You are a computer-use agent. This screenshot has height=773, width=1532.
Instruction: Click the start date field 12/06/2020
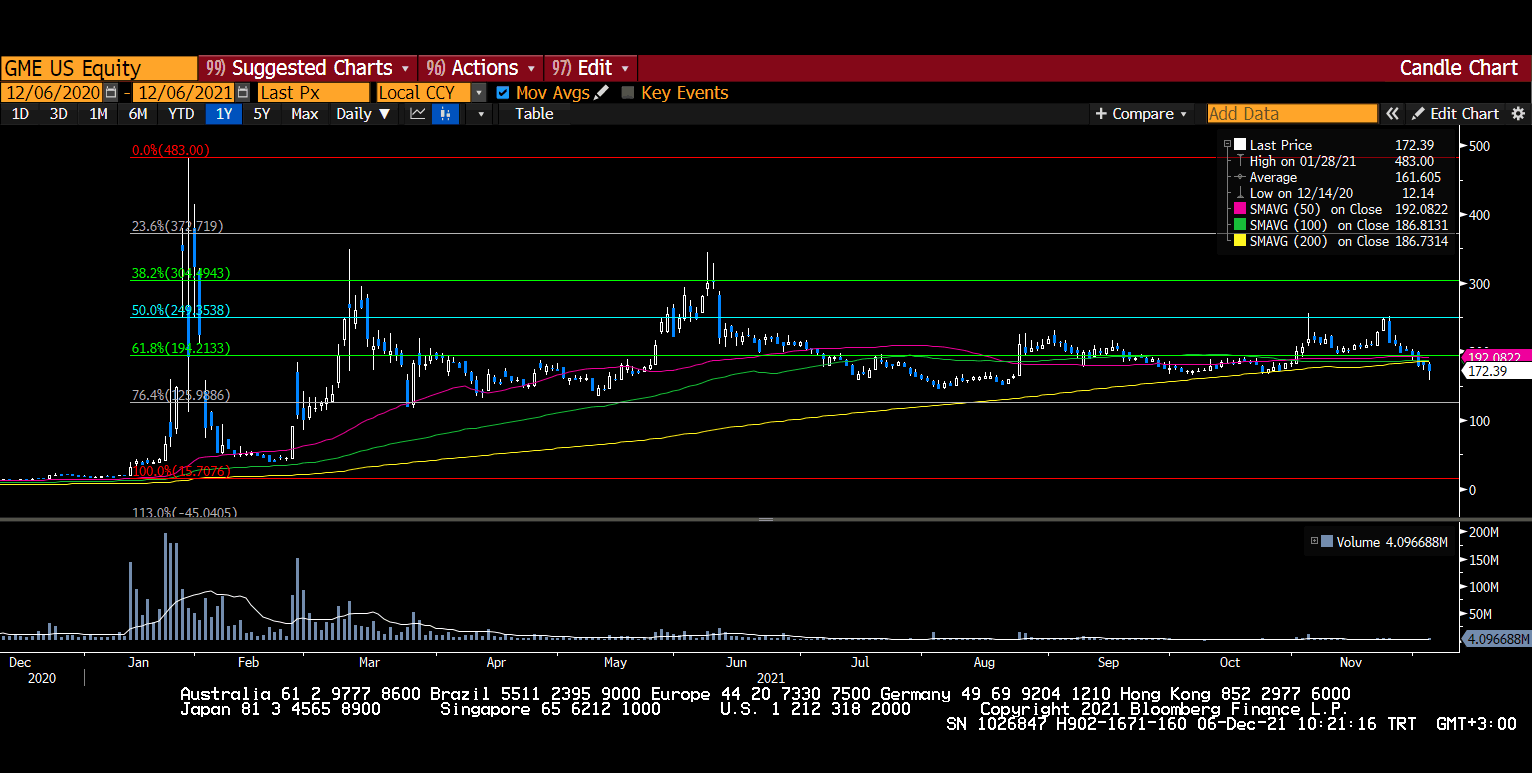(x=53, y=92)
